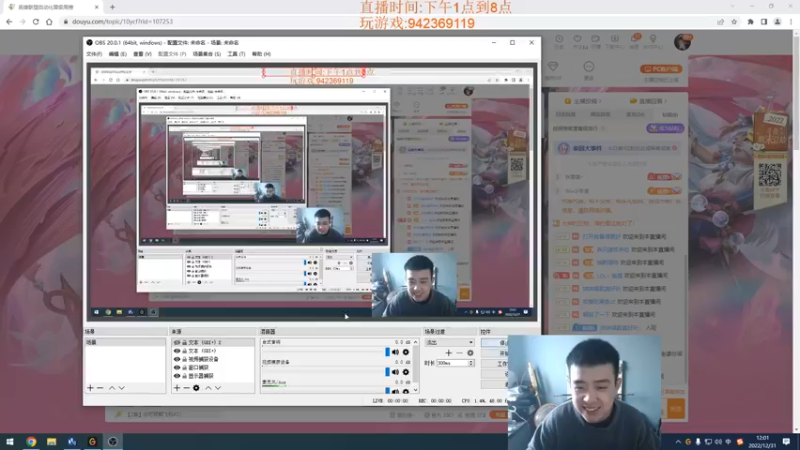Open the OBS 工具 menu
The height and width of the screenshot is (450, 800).
236,54
